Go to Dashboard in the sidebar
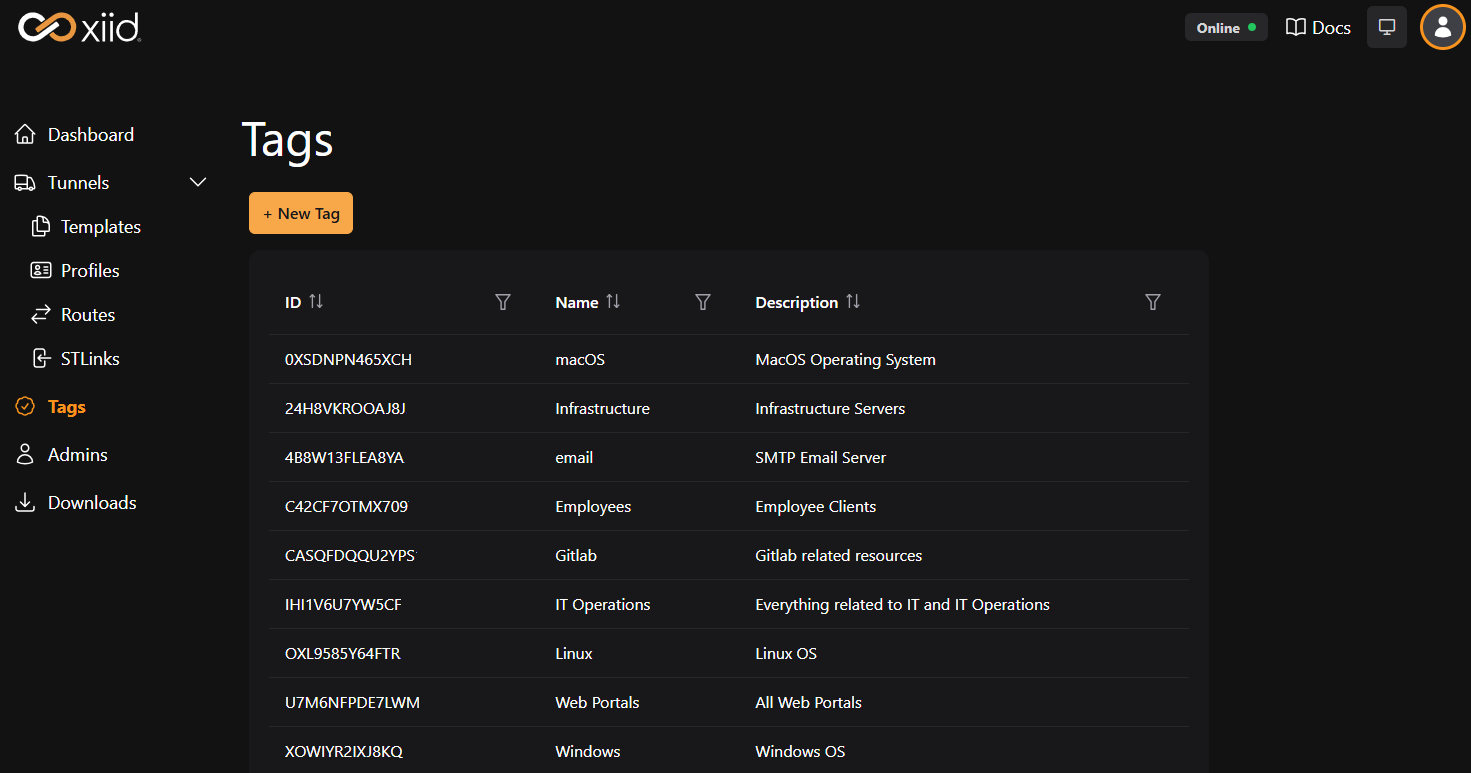The image size is (1471, 773). (90, 135)
